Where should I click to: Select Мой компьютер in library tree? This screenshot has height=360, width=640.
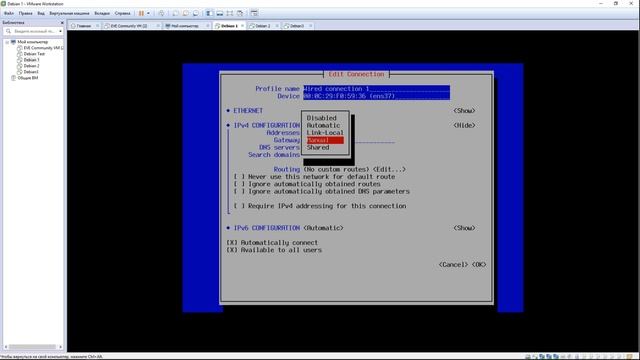tap(32, 42)
